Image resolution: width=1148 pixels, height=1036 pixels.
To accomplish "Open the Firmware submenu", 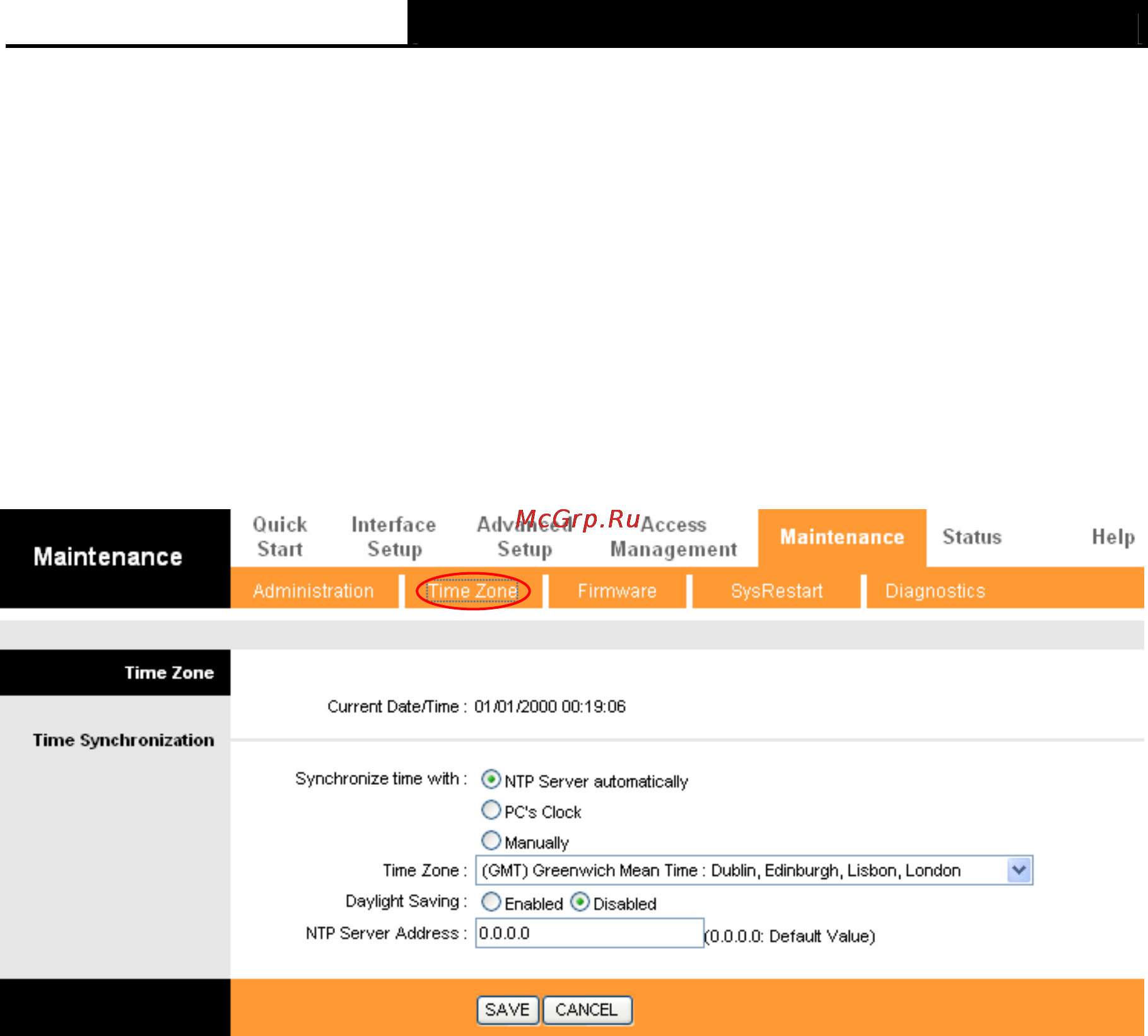I will click(617, 591).
